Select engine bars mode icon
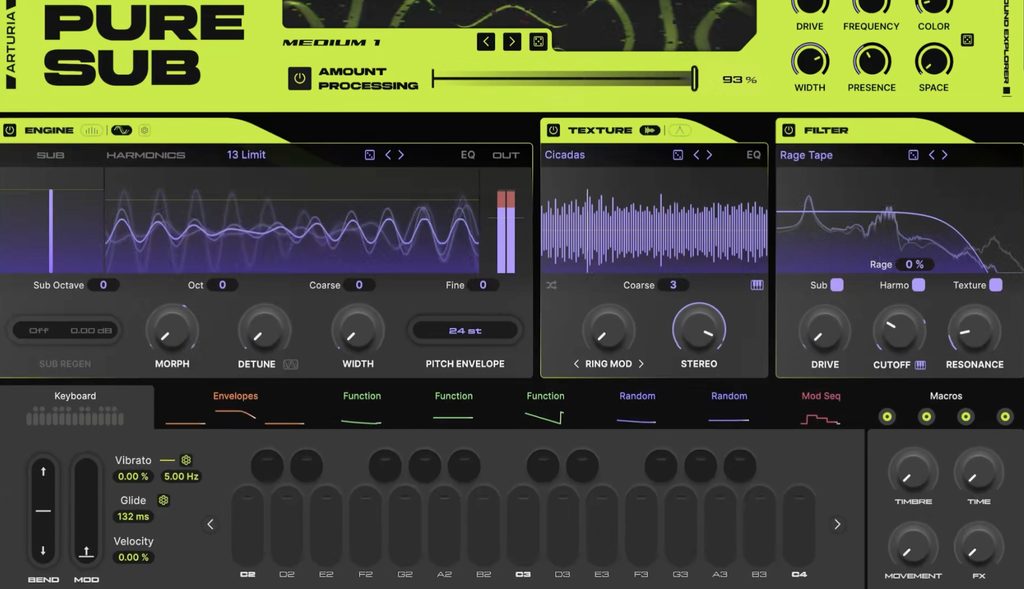Viewport: 1024px width, 589px height. click(x=91, y=130)
